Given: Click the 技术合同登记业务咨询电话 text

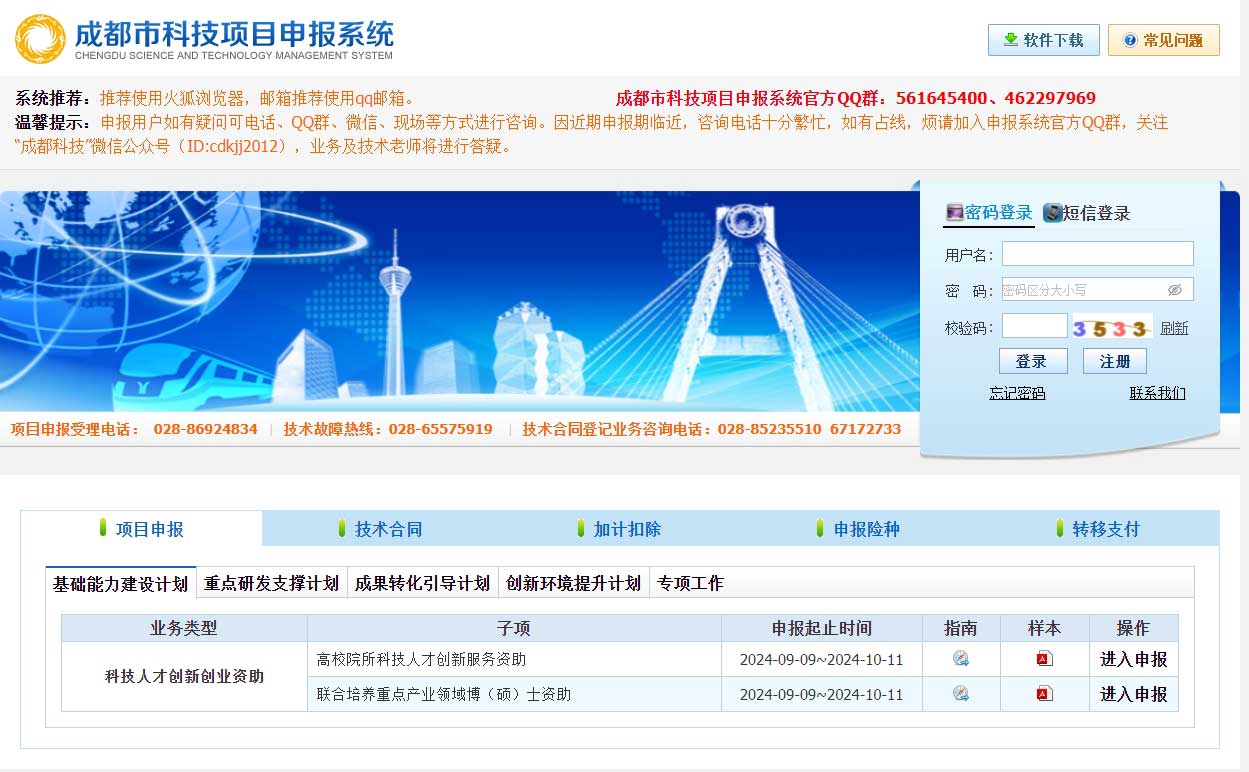Looking at the screenshot, I should point(711,429).
